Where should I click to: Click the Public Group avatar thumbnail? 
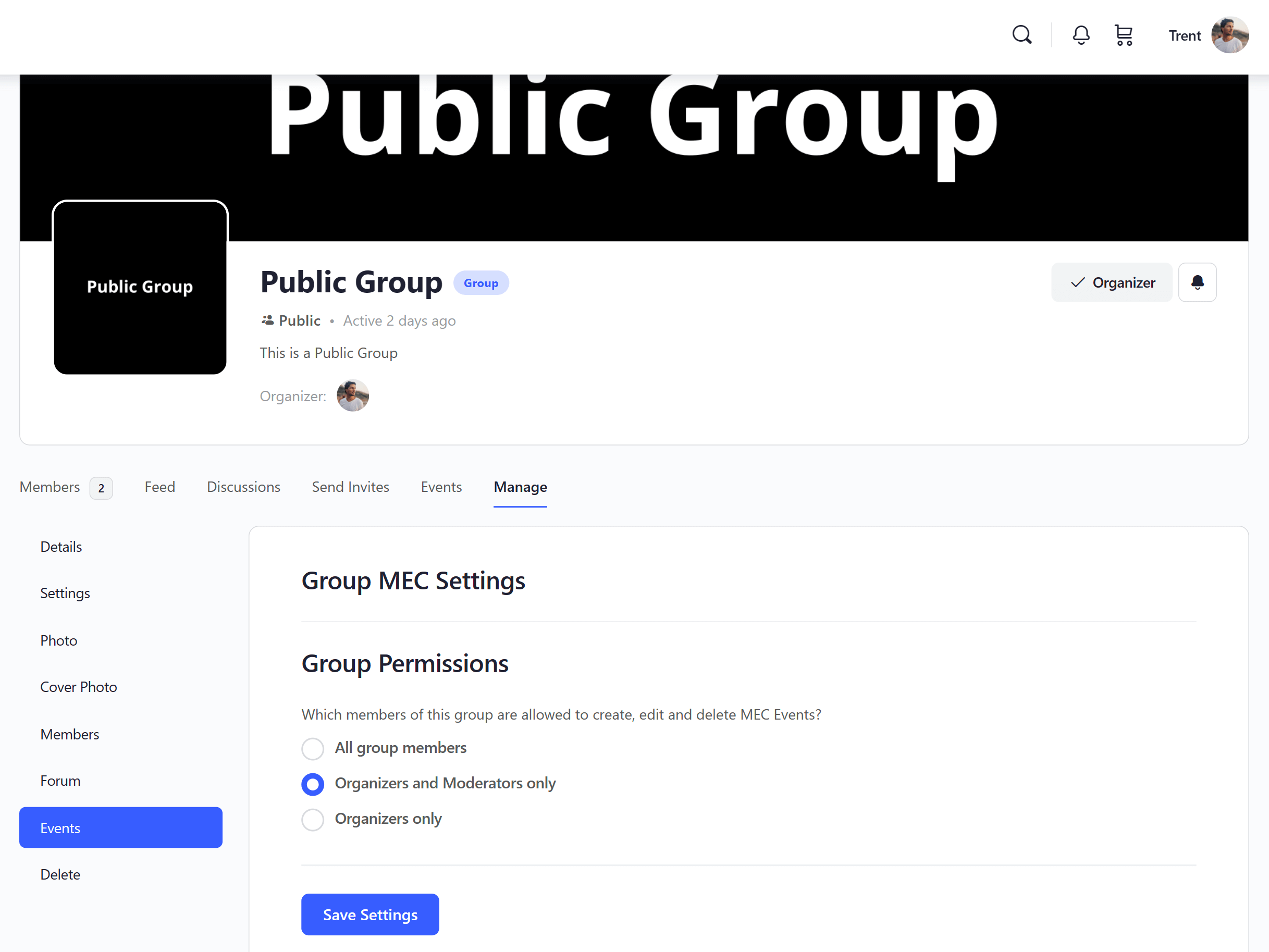(x=140, y=287)
